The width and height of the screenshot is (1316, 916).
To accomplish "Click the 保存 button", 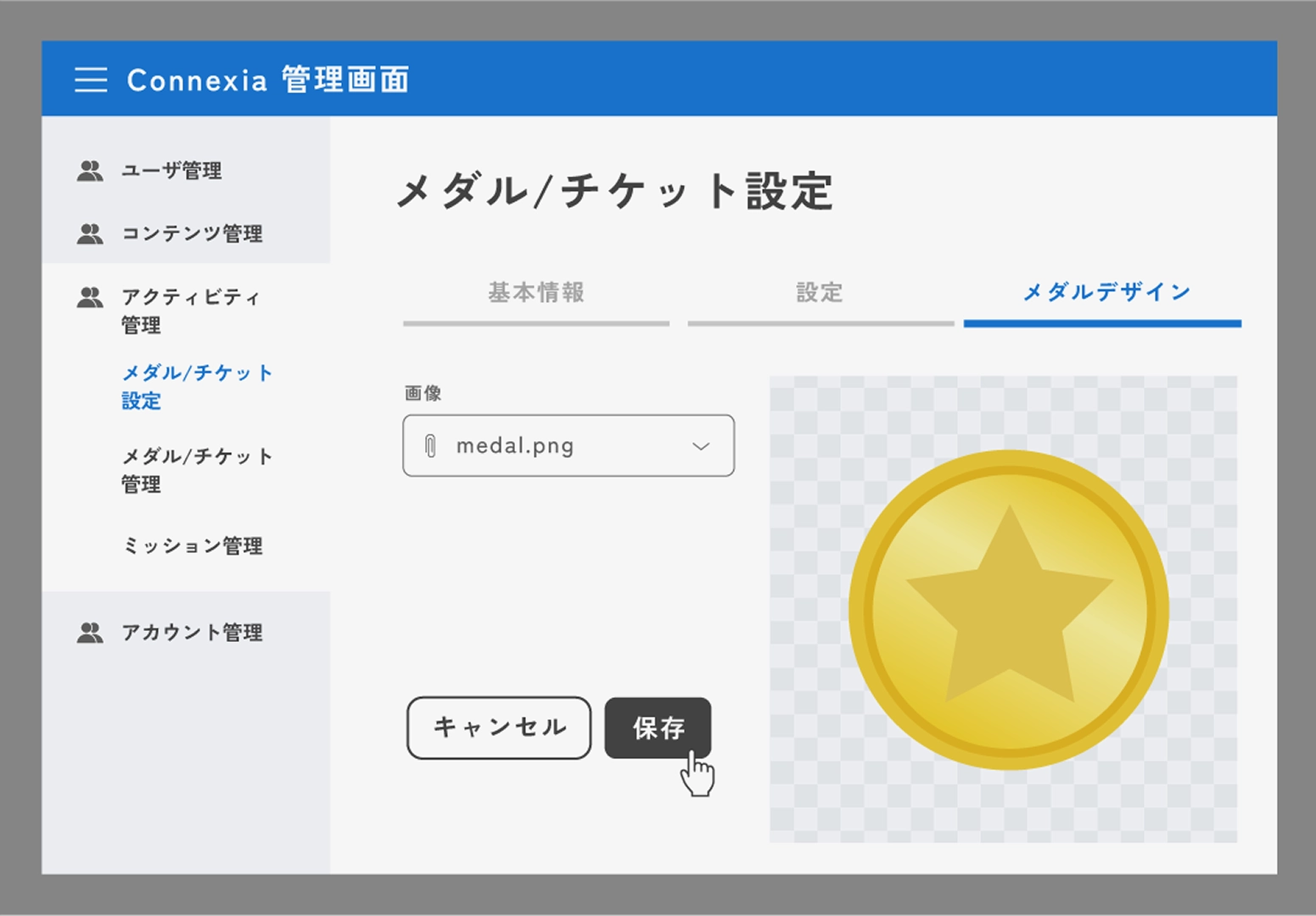I will click(658, 728).
